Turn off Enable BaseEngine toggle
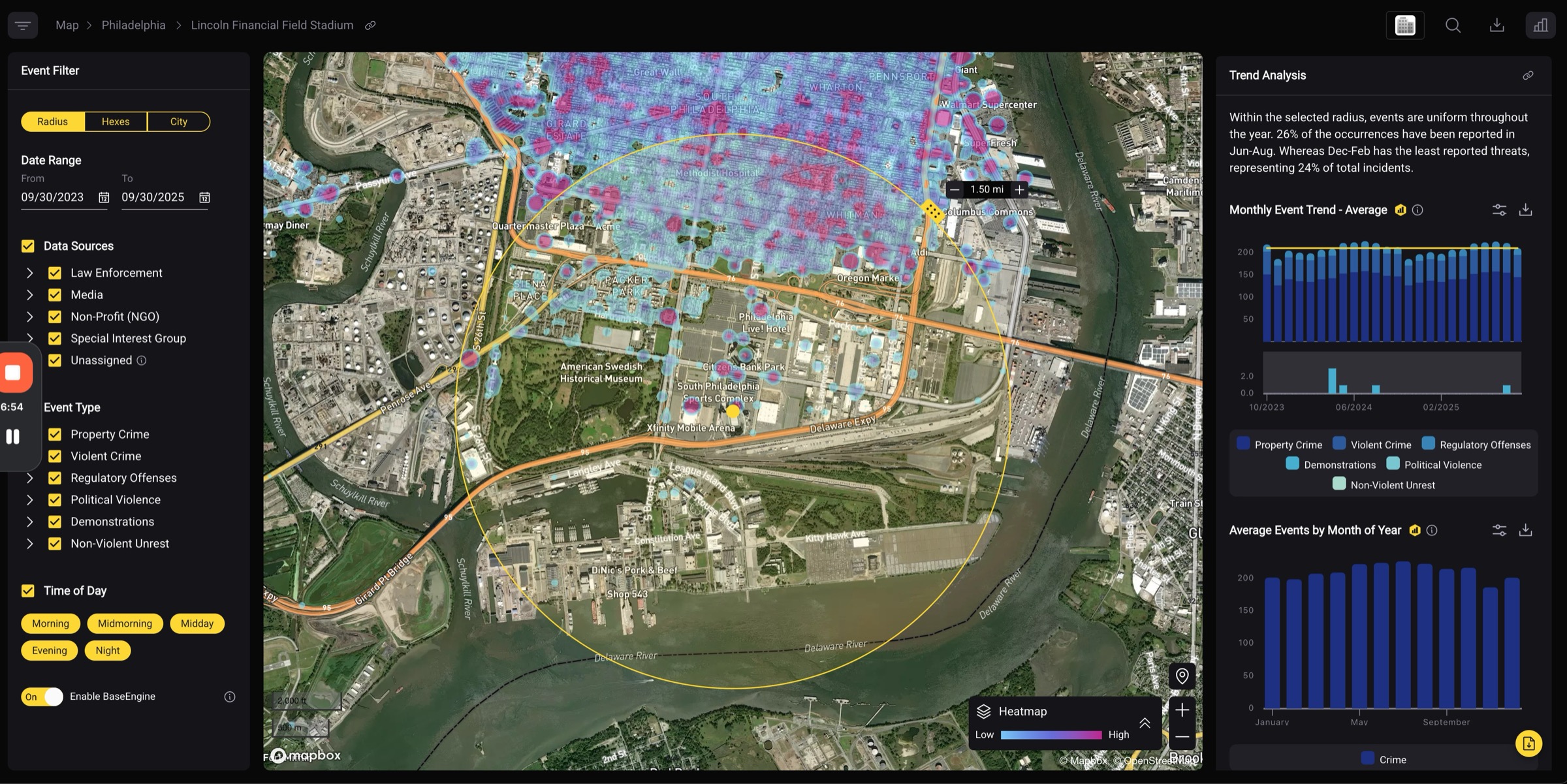 pos(42,697)
